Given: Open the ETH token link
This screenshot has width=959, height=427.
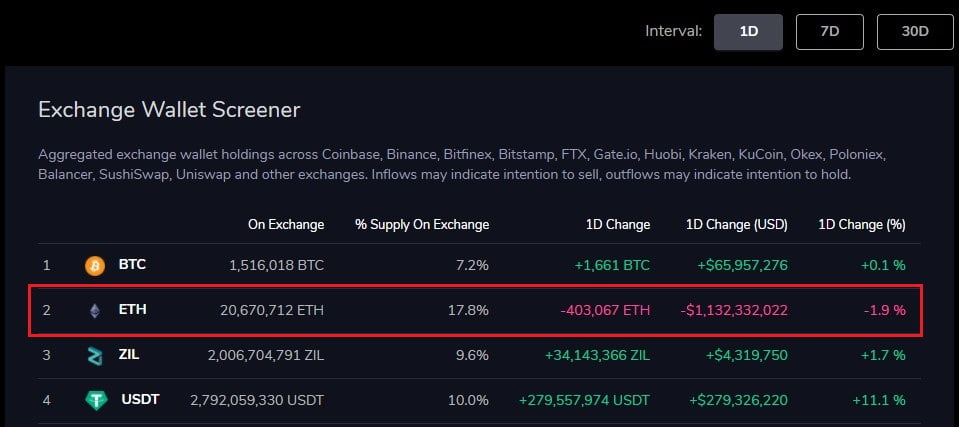Looking at the screenshot, I should pos(132,310).
